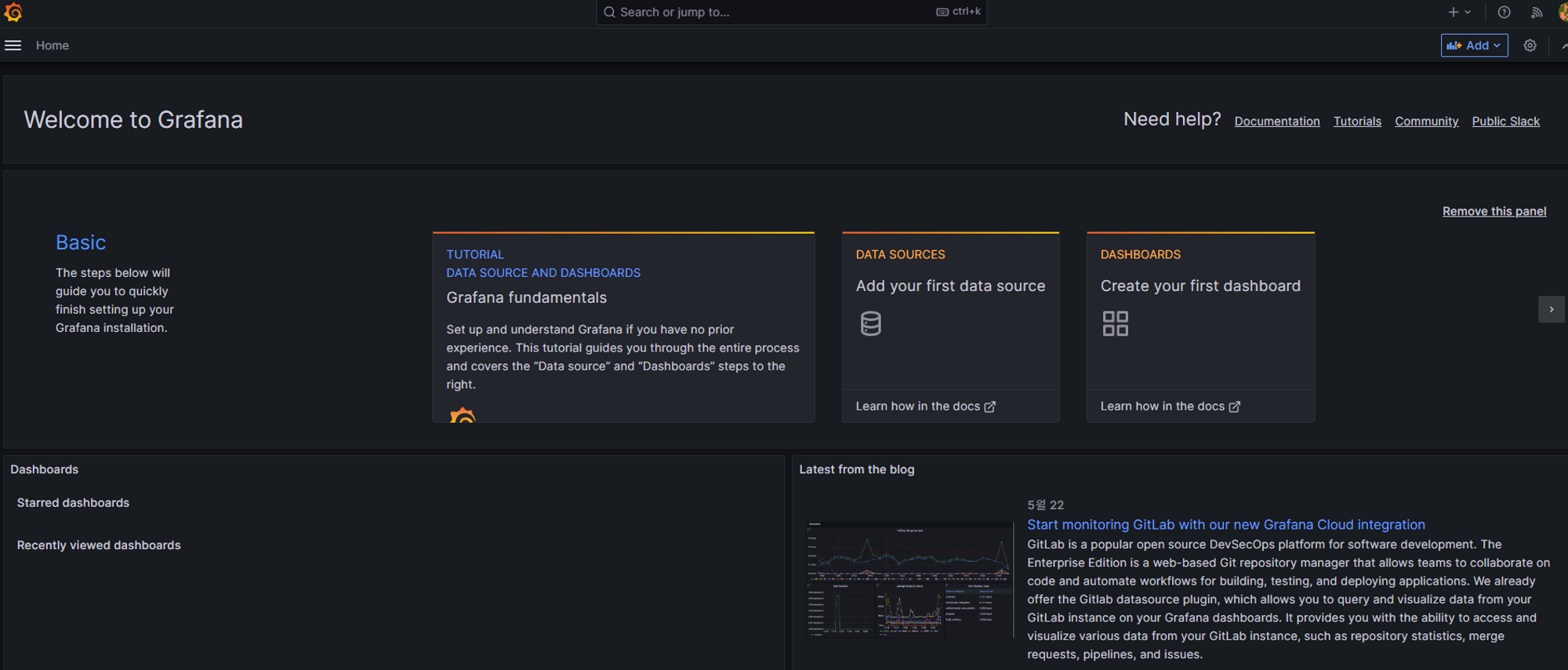Open Learn how in the docs under Data Sources
This screenshot has width=1568, height=670.
point(925,406)
